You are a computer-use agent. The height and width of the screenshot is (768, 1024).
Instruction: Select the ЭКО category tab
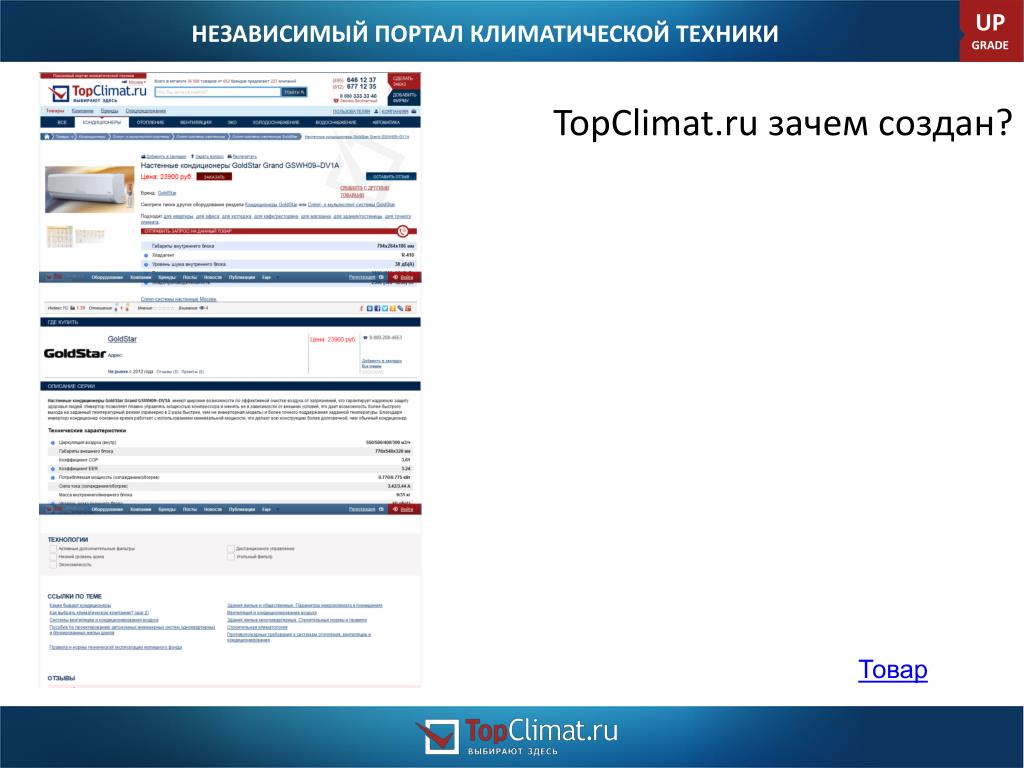tap(232, 122)
